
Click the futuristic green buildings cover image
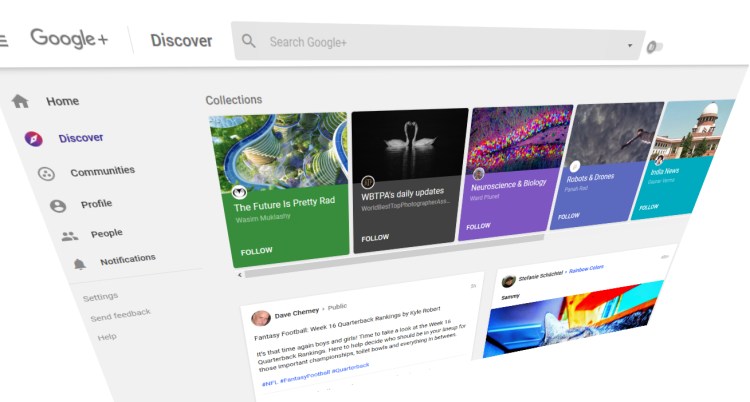[x=280, y=151]
